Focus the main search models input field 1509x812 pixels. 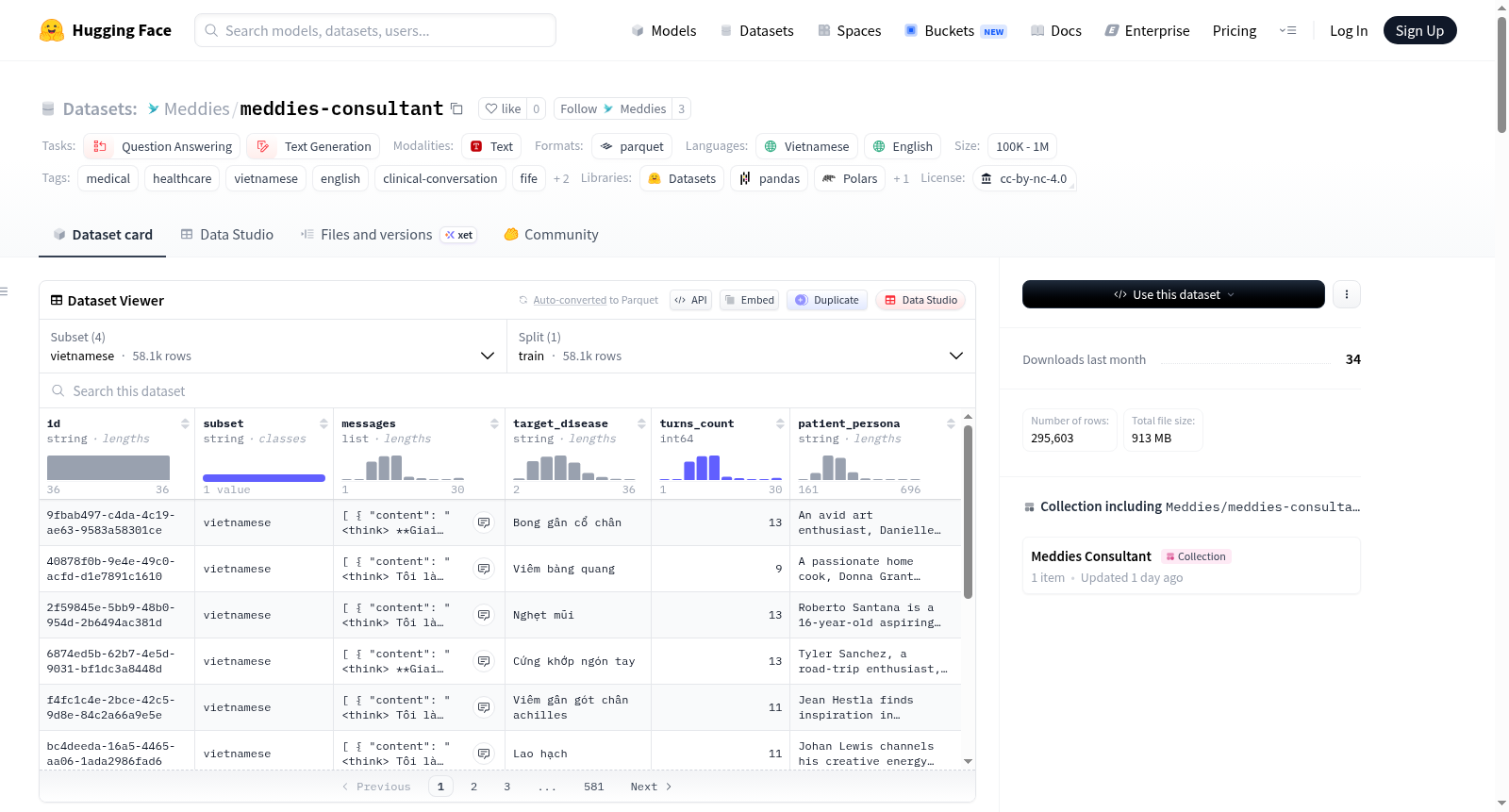375,30
